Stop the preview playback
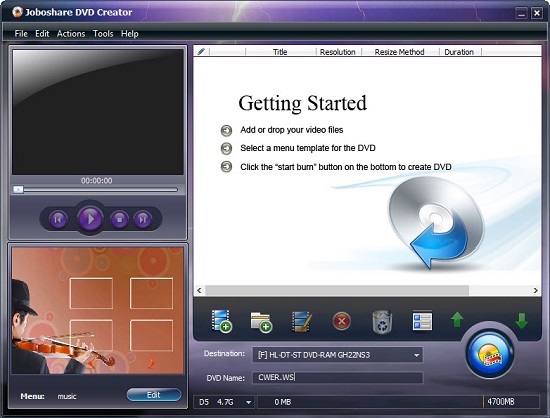The image size is (550, 418). pyautogui.click(x=119, y=220)
